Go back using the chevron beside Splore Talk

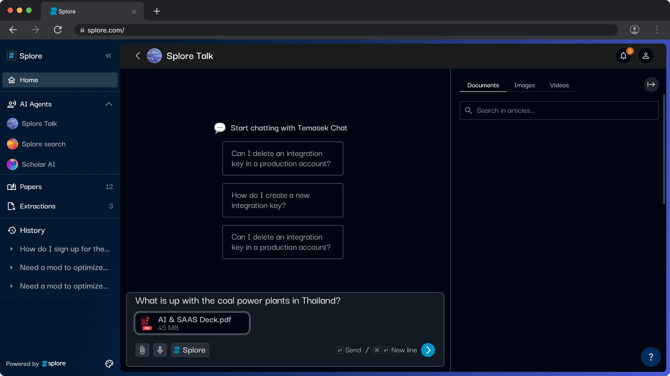(138, 56)
